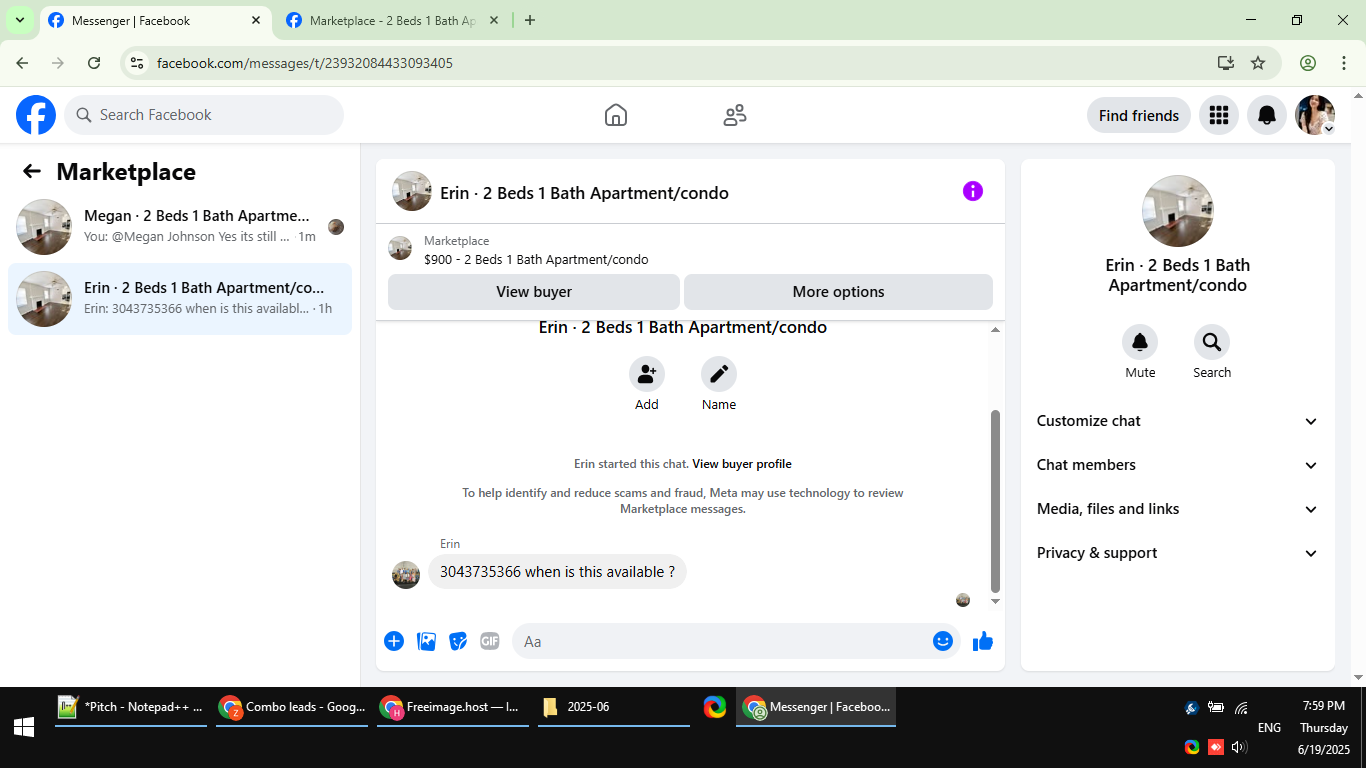1366x768 pixels.
Task: Click chat scroll up arrow
Action: (995, 330)
